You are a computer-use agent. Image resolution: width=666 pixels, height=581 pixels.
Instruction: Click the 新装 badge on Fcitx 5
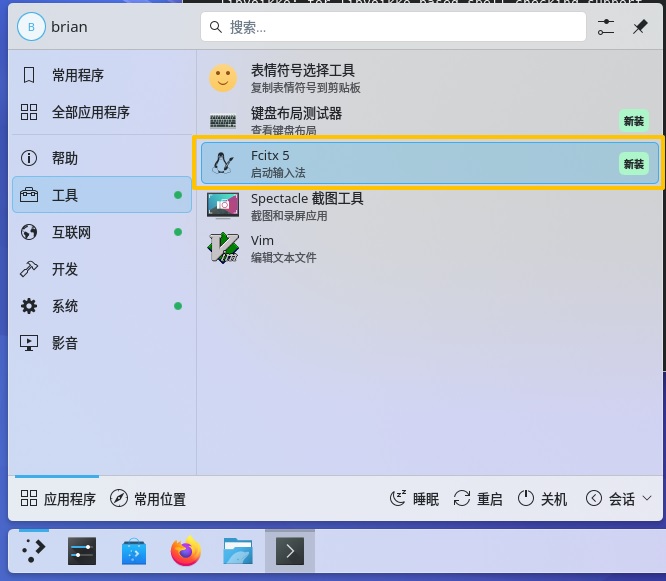(634, 164)
